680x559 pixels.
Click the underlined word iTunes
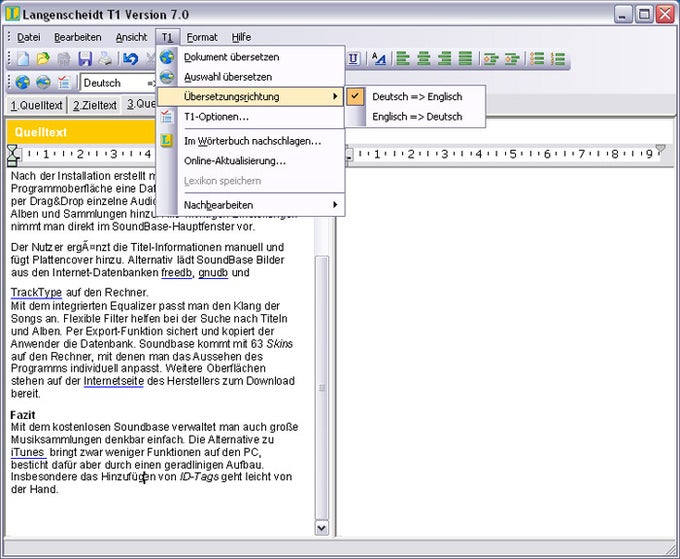28,452
